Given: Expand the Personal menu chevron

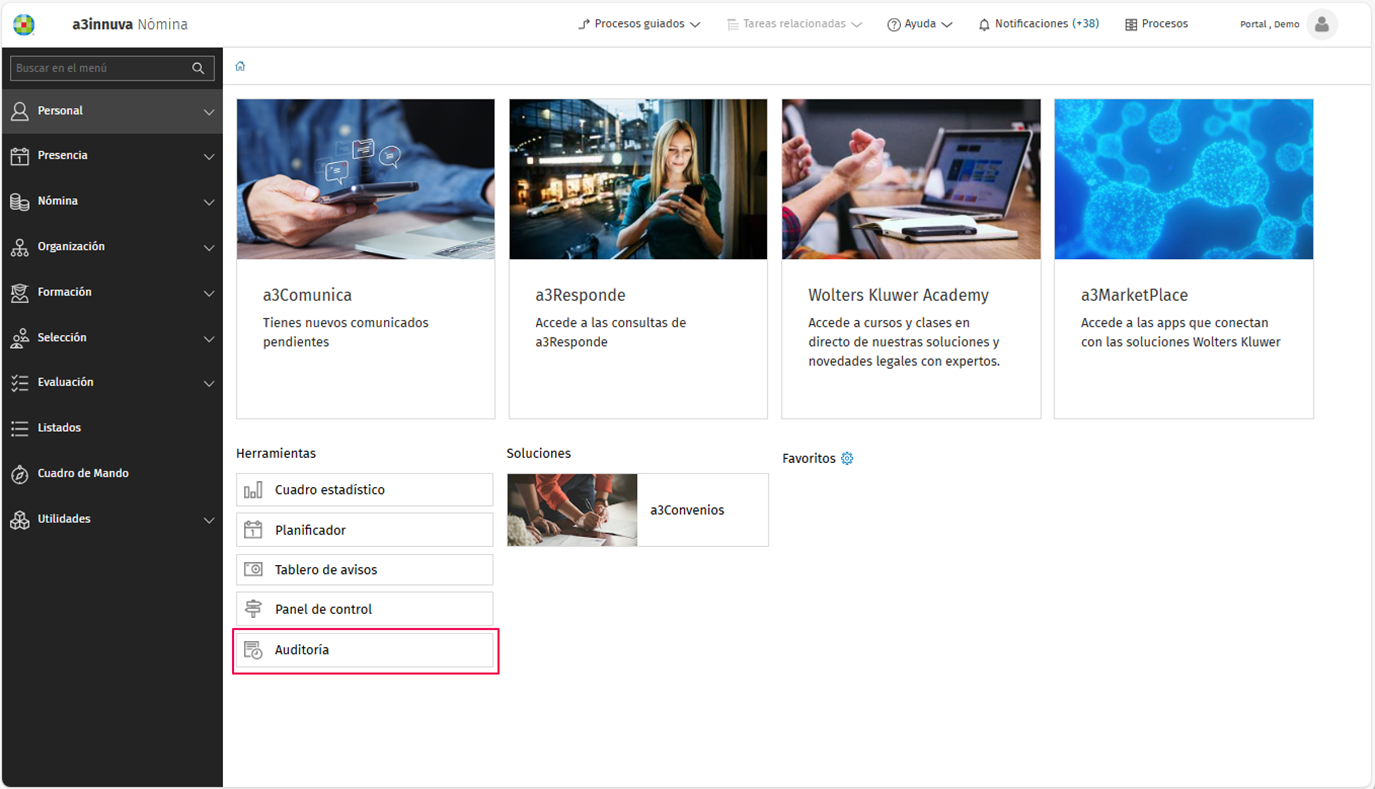Looking at the screenshot, I should (209, 112).
